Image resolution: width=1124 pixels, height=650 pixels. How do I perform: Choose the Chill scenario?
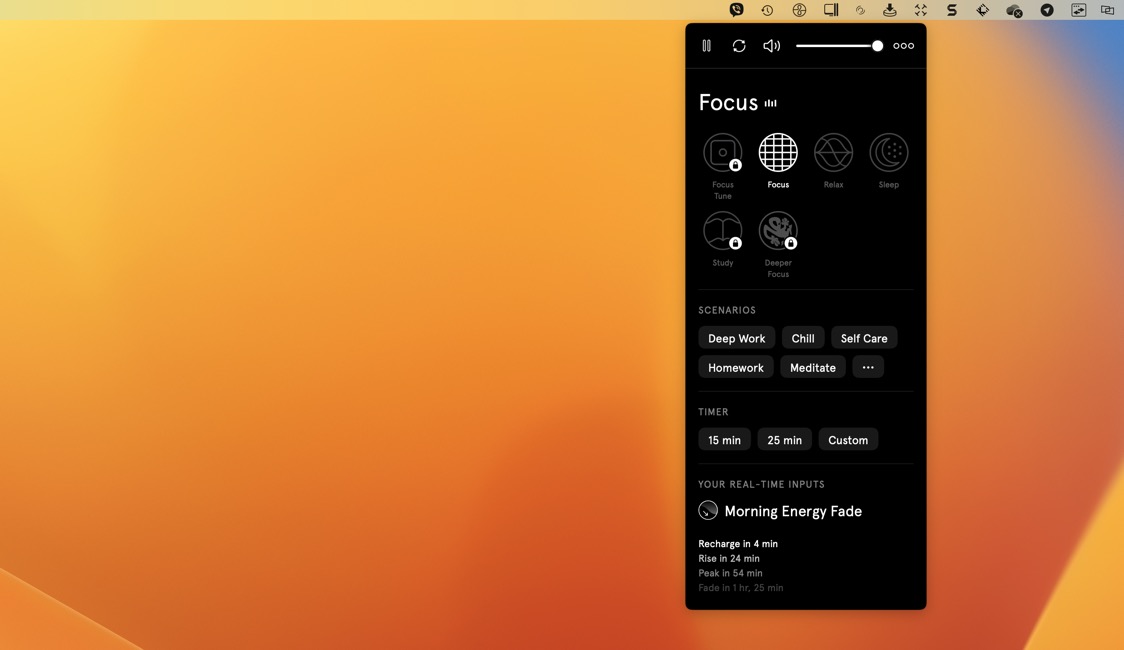(803, 338)
